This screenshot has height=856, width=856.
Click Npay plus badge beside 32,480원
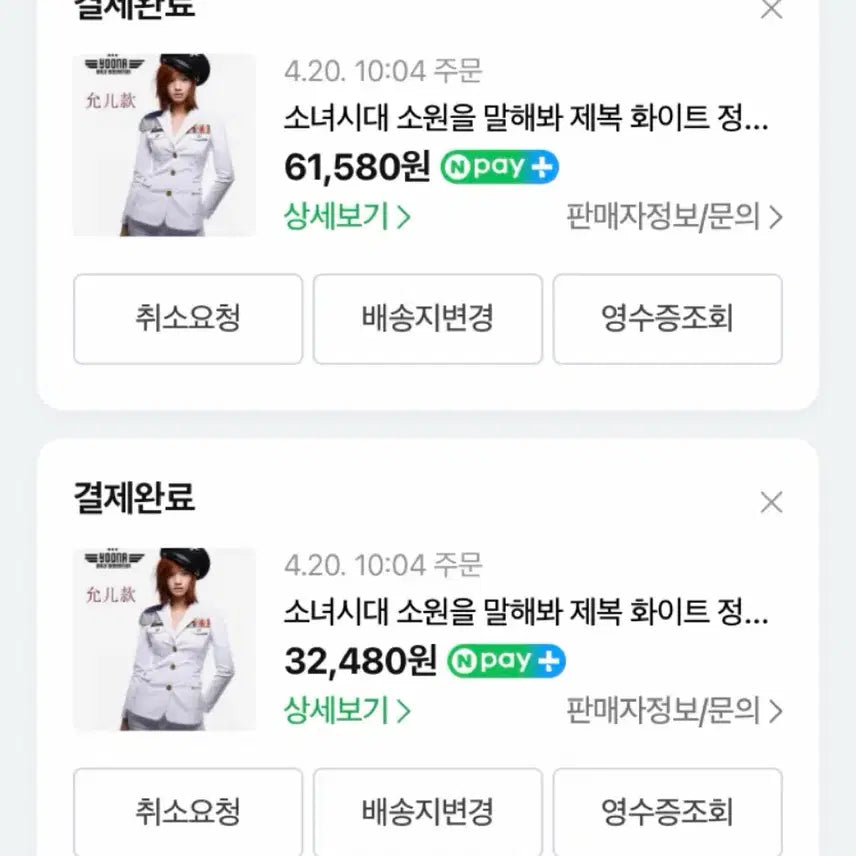point(506,660)
